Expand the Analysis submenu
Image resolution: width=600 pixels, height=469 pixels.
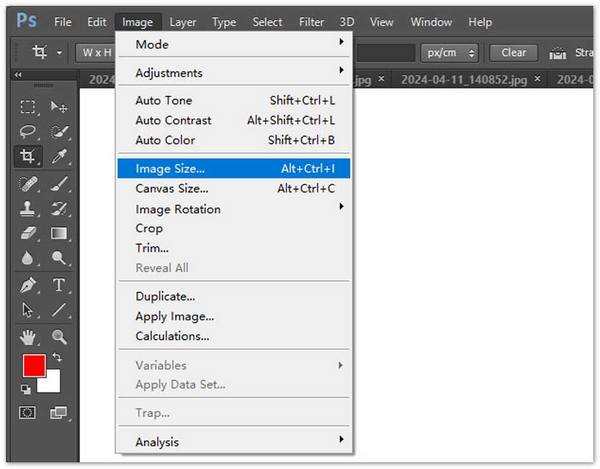[233, 442]
